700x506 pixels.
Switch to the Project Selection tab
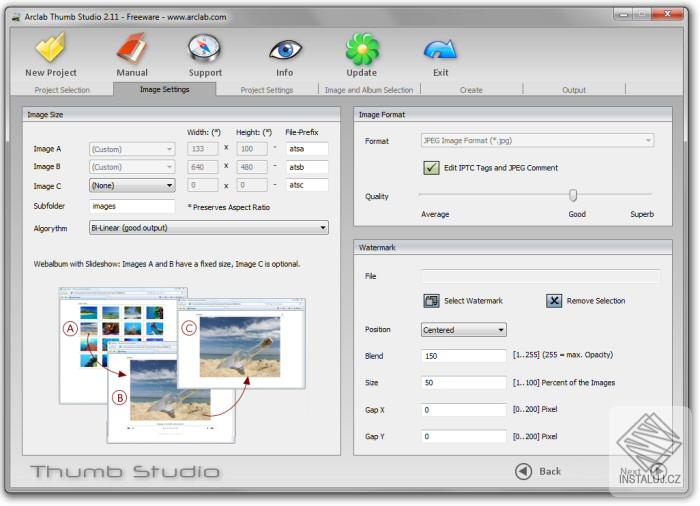(62, 90)
